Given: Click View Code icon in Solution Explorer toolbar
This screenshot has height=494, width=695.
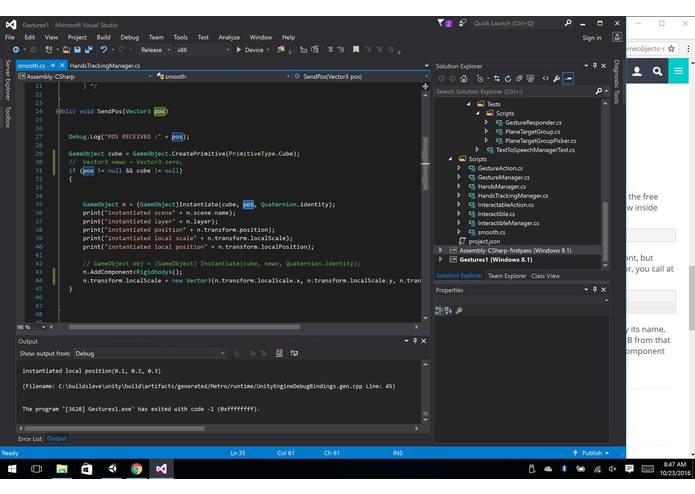Looking at the screenshot, I should [x=545, y=78].
